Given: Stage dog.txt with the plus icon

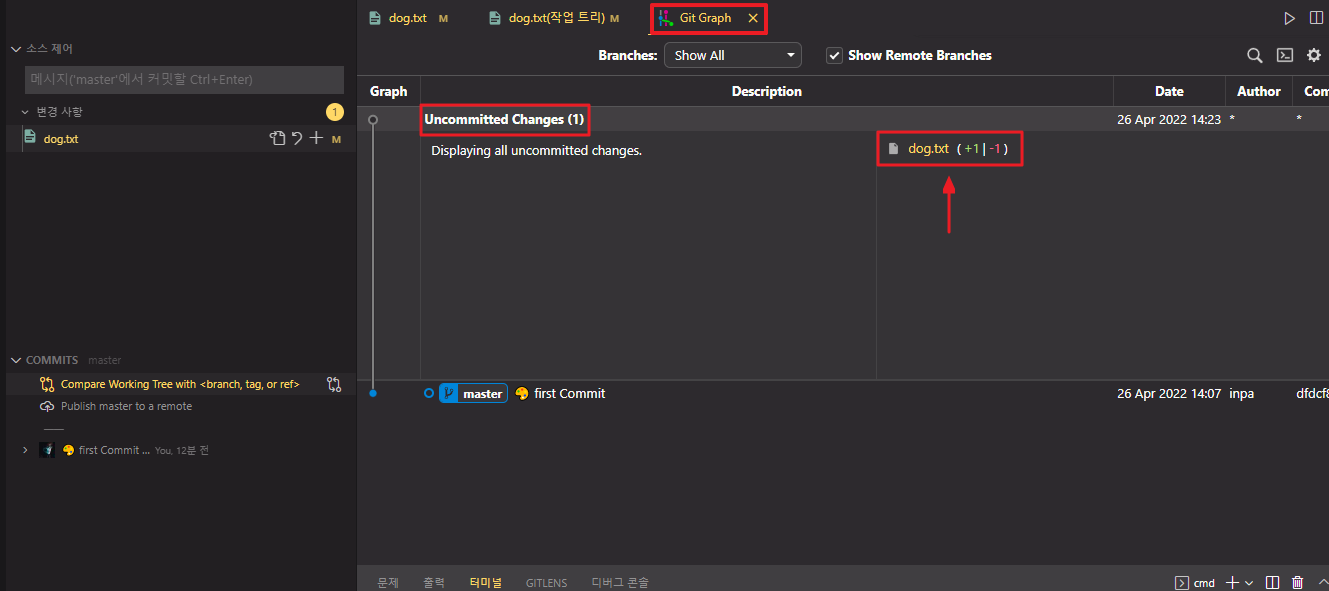Looking at the screenshot, I should pyautogui.click(x=316, y=138).
